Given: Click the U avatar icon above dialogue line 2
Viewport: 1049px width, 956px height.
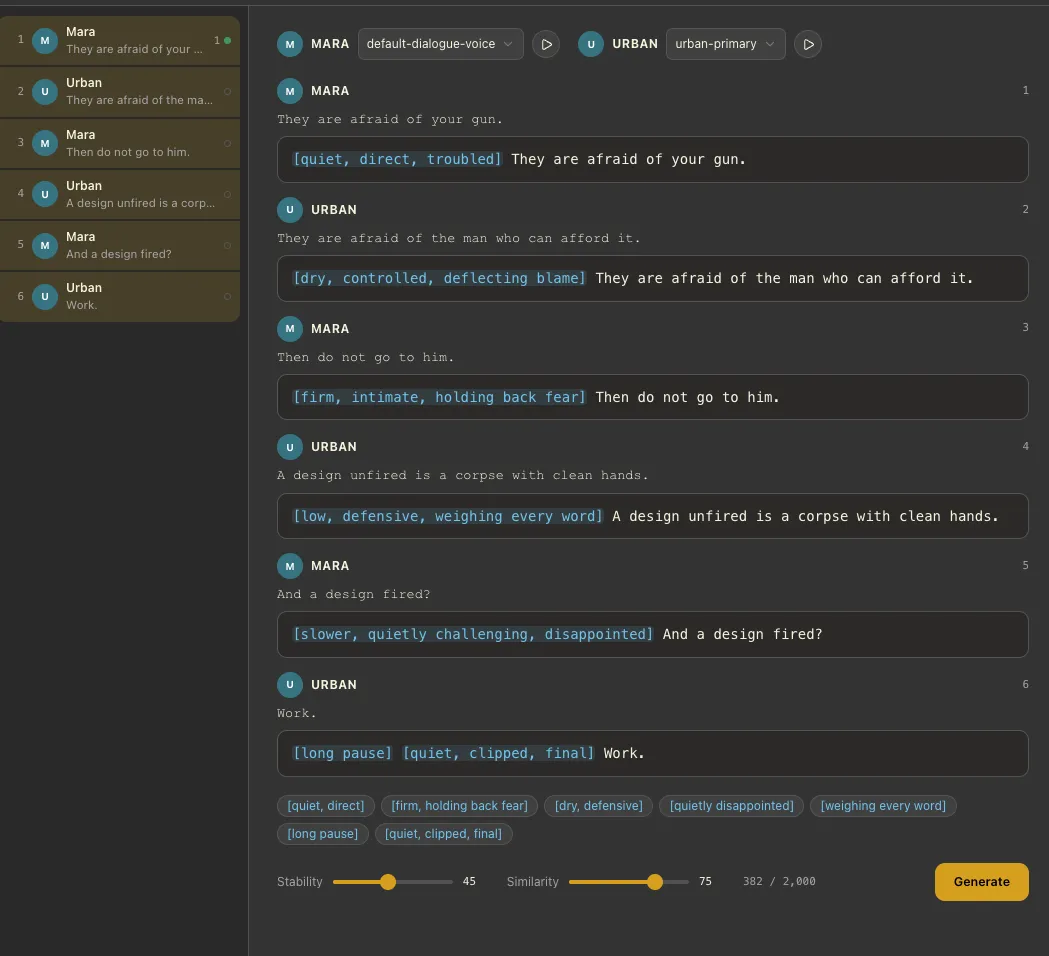Looking at the screenshot, I should click(x=290, y=209).
